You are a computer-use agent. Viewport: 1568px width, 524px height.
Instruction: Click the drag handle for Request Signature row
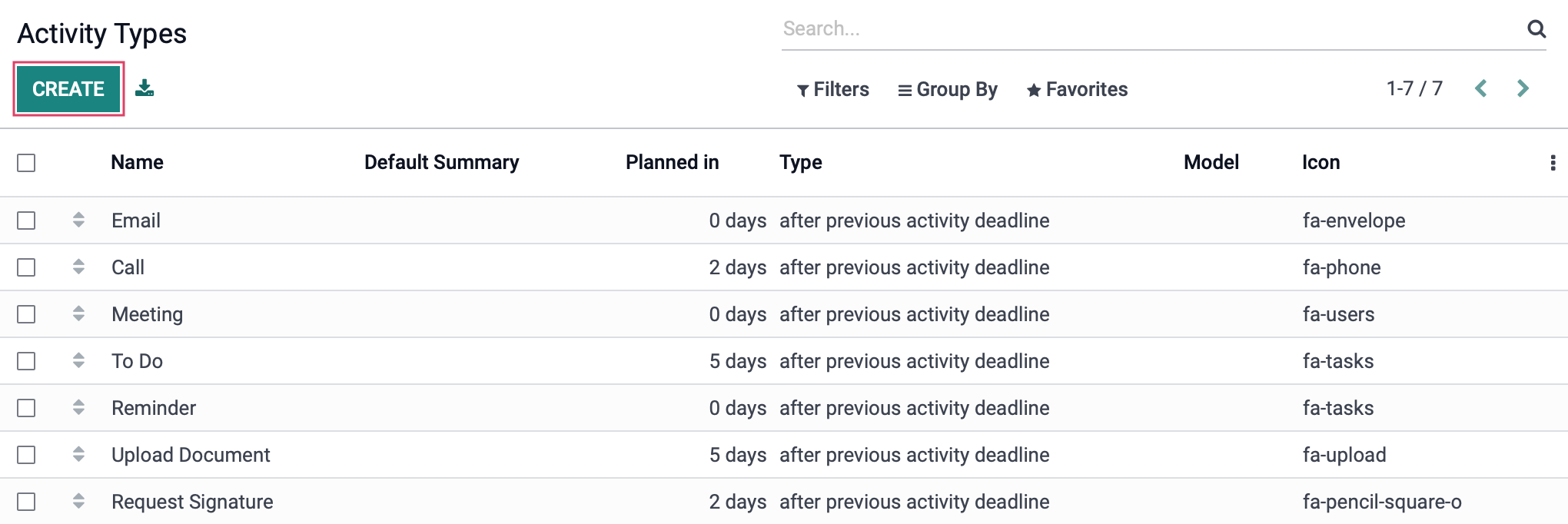tap(78, 502)
